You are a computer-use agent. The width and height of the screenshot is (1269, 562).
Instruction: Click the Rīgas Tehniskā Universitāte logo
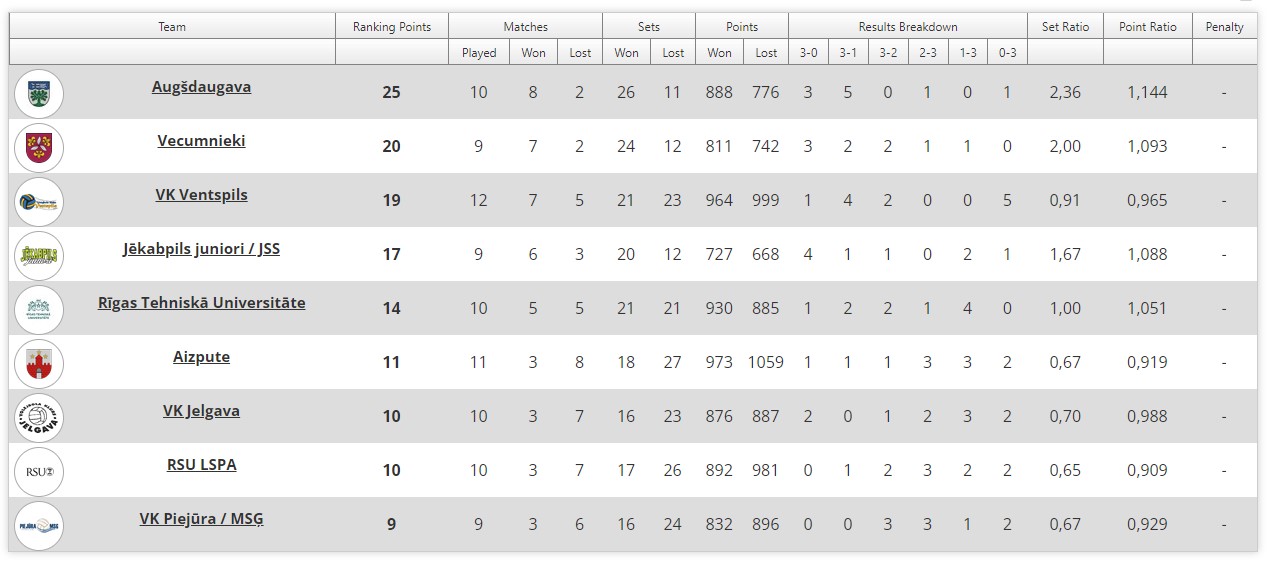pyautogui.click(x=39, y=309)
